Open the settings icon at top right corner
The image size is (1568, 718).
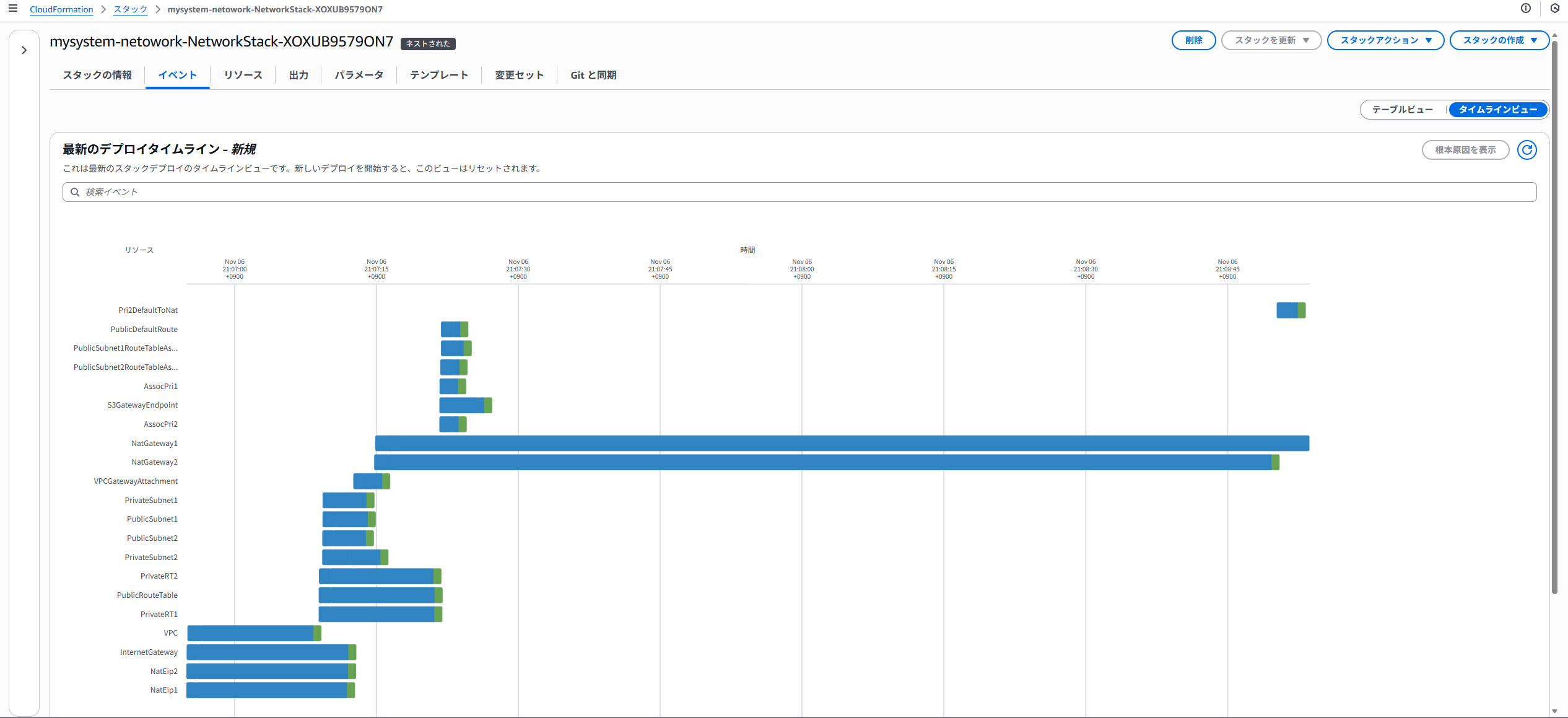point(1554,8)
